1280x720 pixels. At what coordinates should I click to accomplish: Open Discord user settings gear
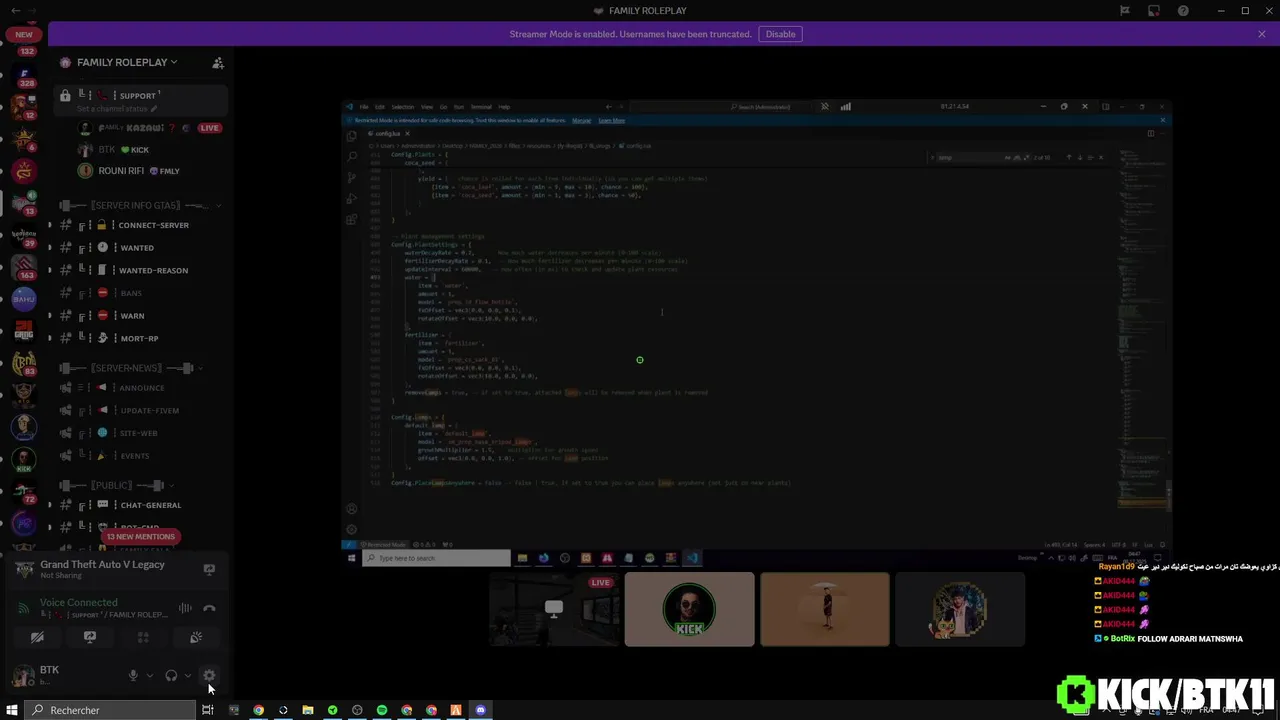(x=209, y=676)
